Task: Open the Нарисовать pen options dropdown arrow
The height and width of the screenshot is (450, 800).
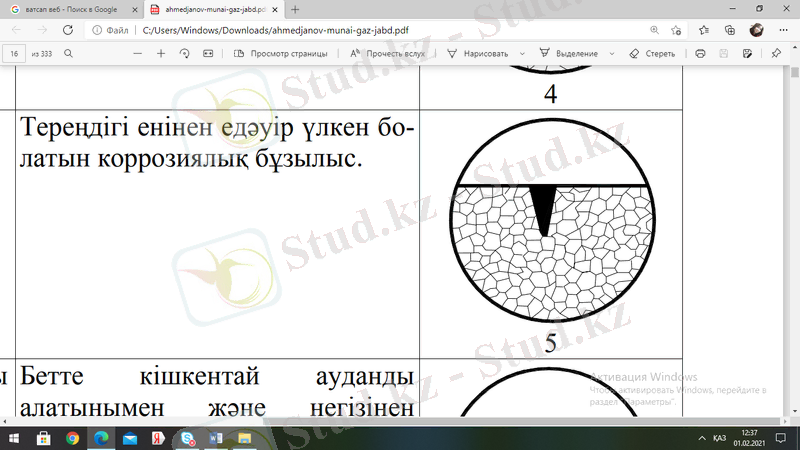Action: (x=522, y=53)
